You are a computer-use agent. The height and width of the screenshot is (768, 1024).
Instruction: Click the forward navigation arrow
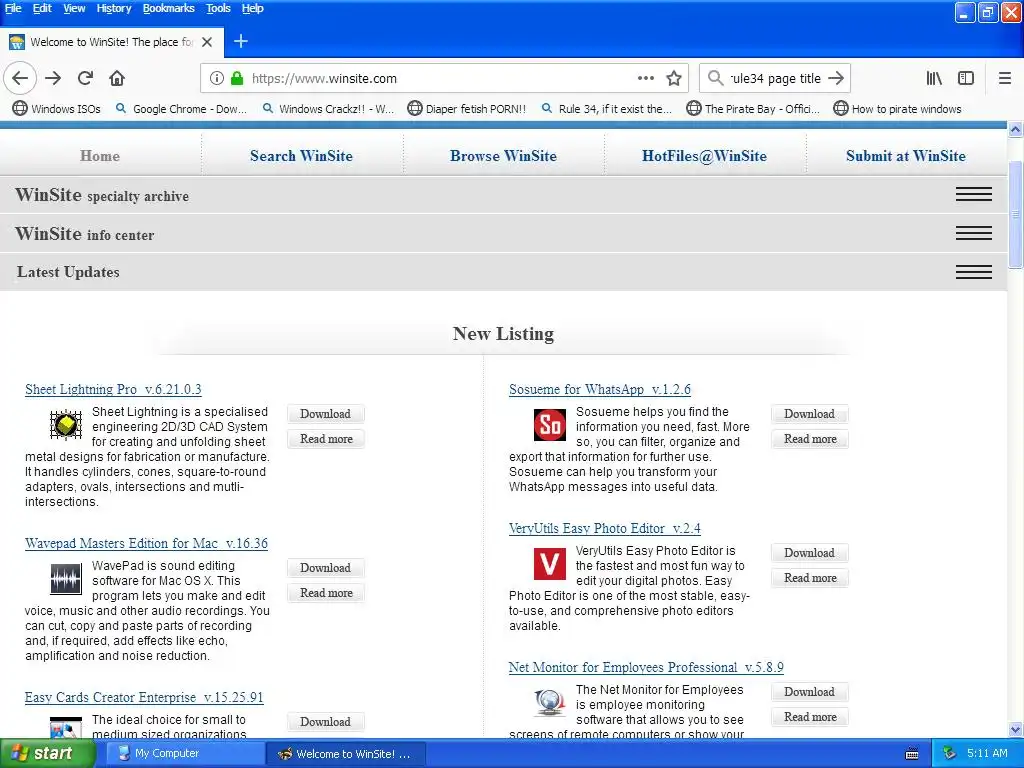pos(53,78)
